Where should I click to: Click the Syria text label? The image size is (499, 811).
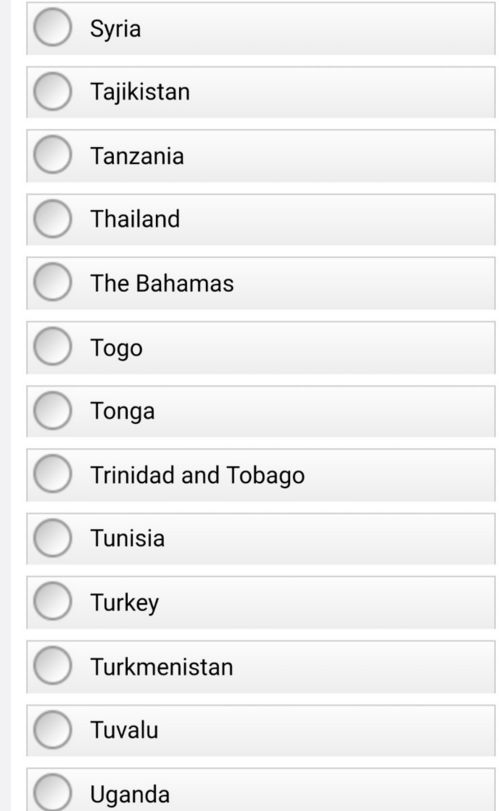tap(115, 29)
